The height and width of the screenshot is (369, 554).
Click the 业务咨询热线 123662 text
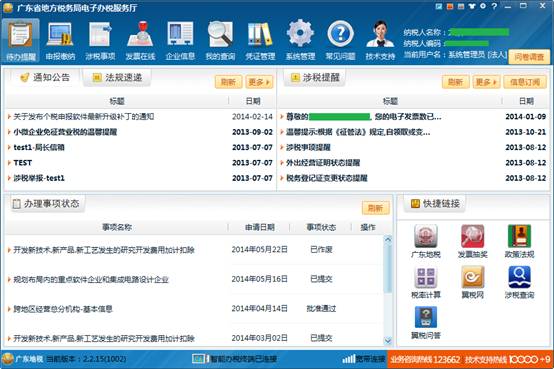pos(425,359)
